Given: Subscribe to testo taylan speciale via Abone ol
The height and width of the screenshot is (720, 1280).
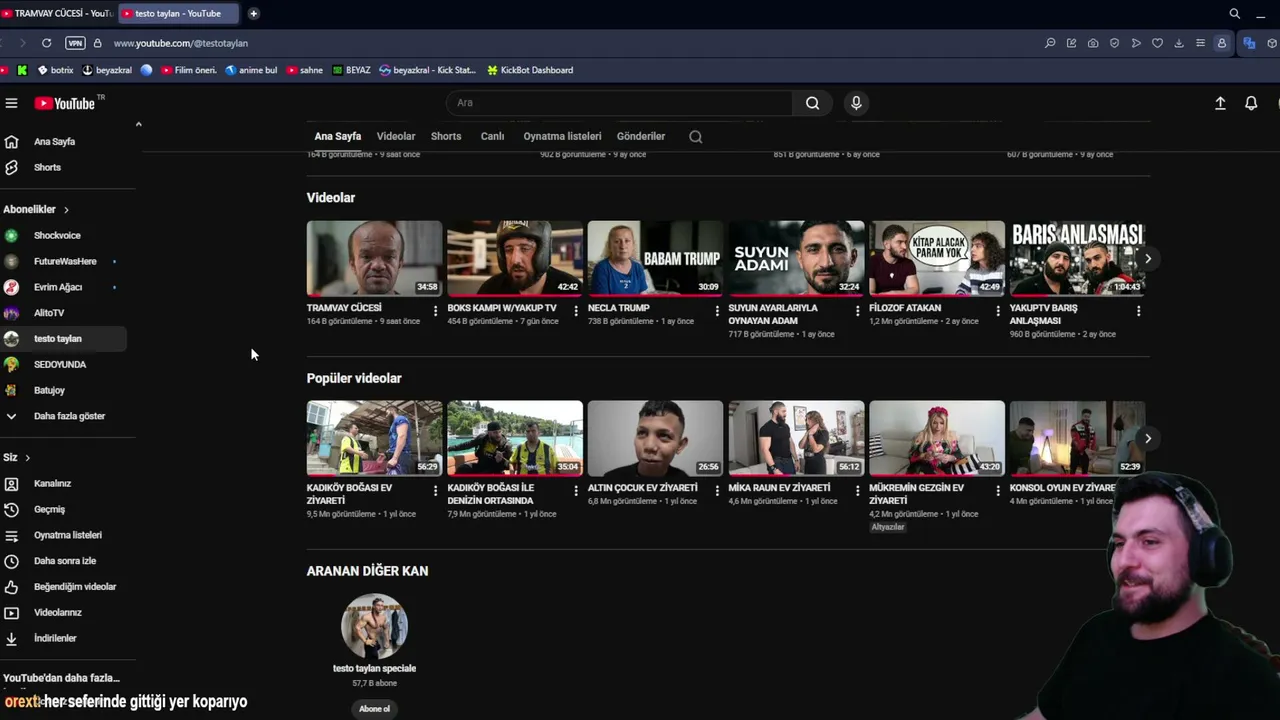Looking at the screenshot, I should pos(374,709).
